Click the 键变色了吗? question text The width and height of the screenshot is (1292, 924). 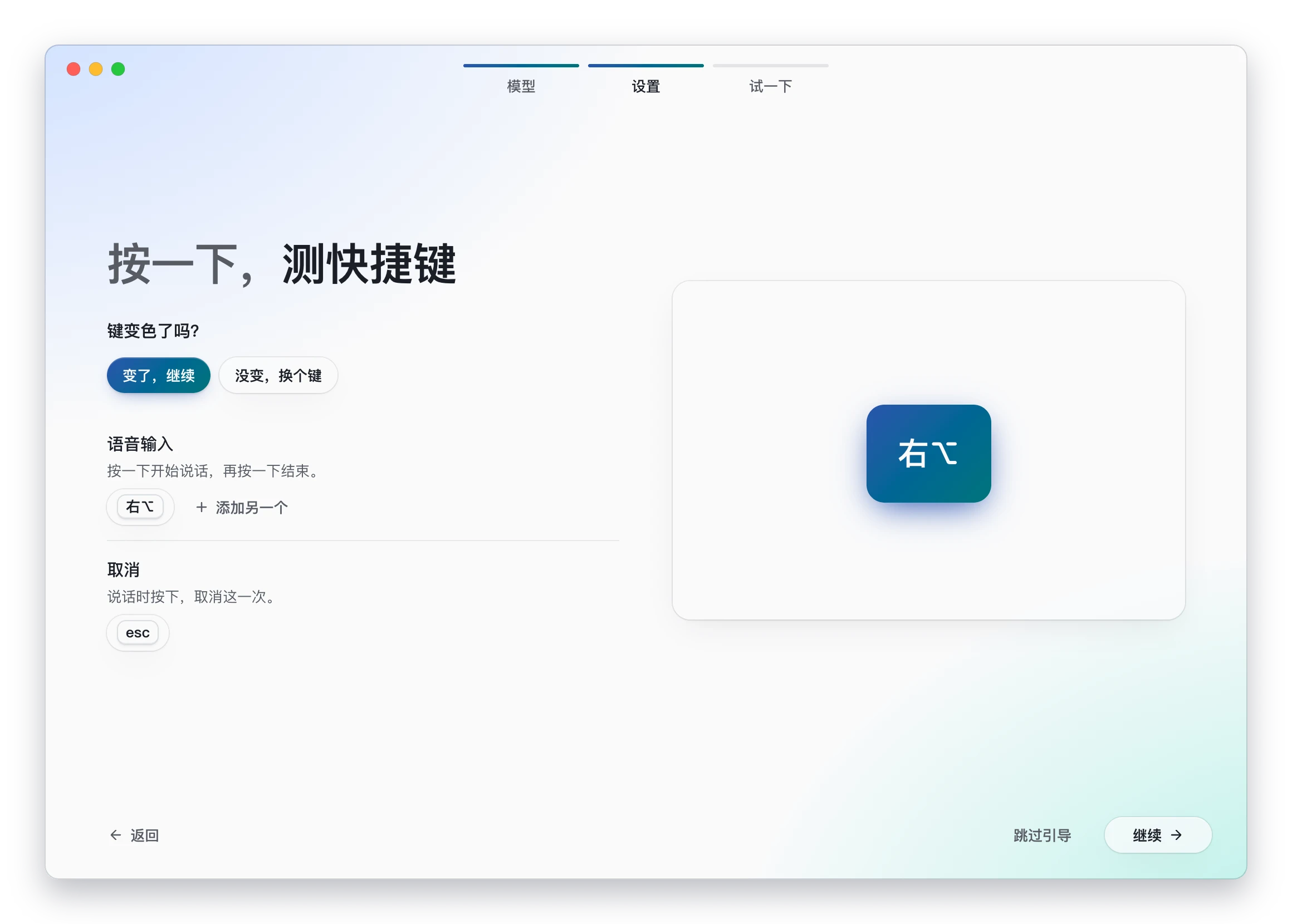click(153, 331)
